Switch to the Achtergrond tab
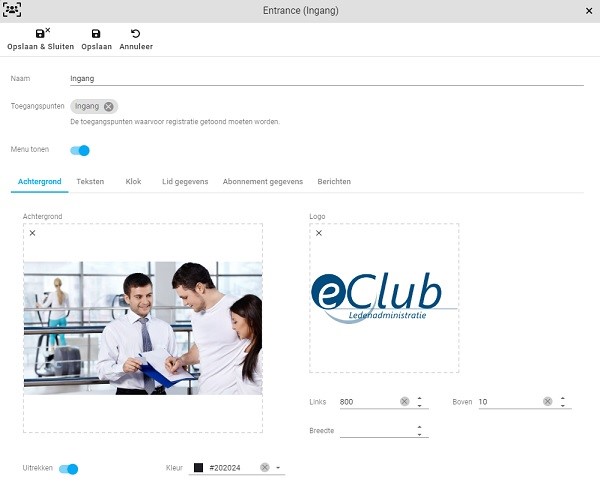 [x=39, y=181]
